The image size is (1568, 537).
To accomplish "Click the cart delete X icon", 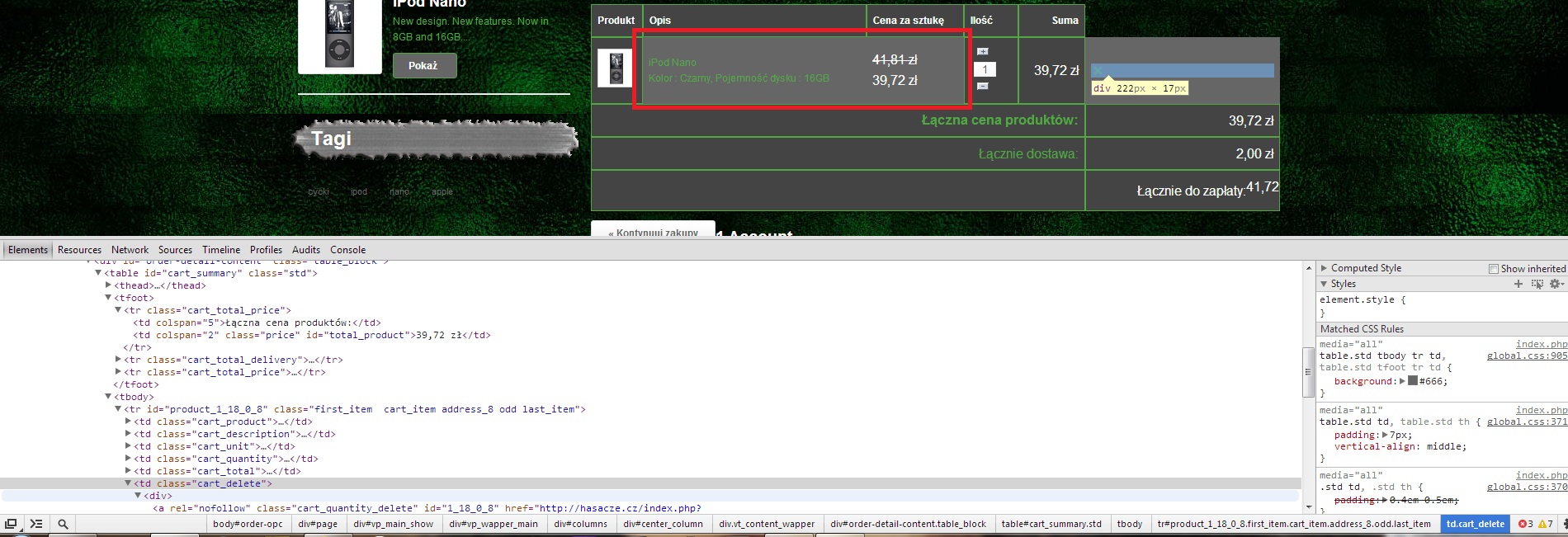I will tap(1098, 70).
